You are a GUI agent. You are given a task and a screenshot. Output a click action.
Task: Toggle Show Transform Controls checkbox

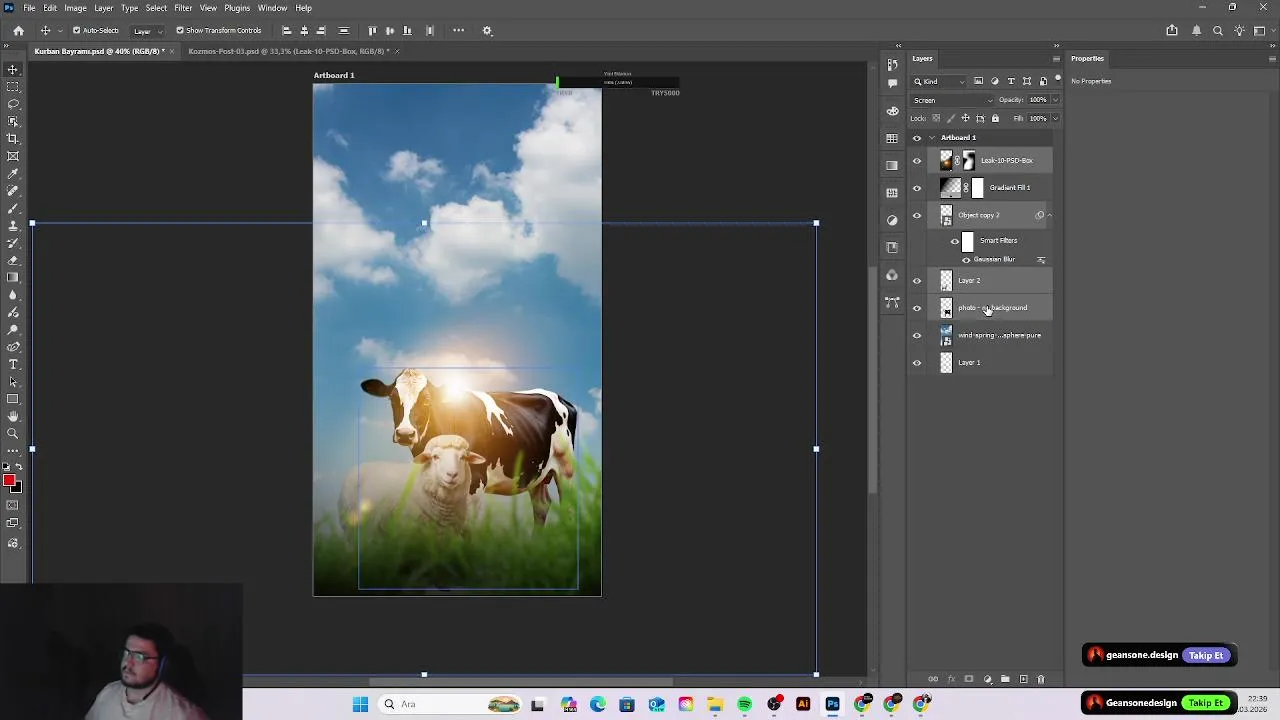tap(180, 30)
